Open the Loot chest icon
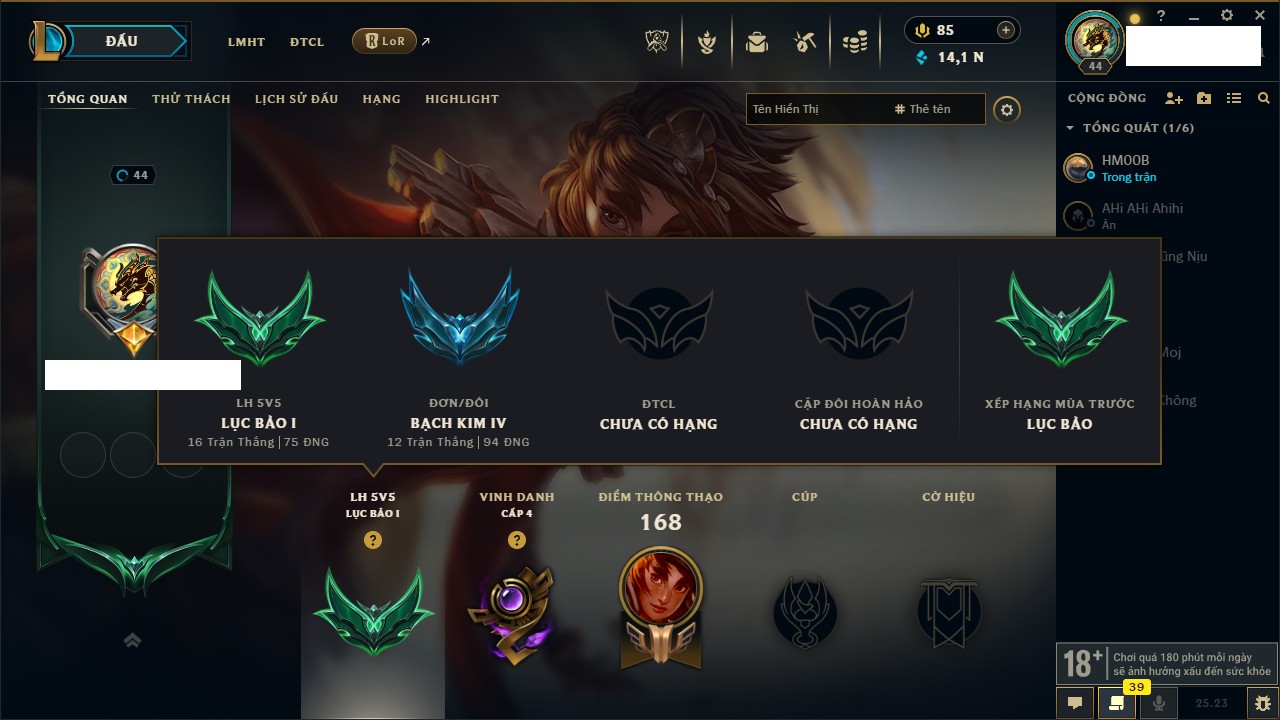This screenshot has height=720, width=1280. tap(805, 42)
